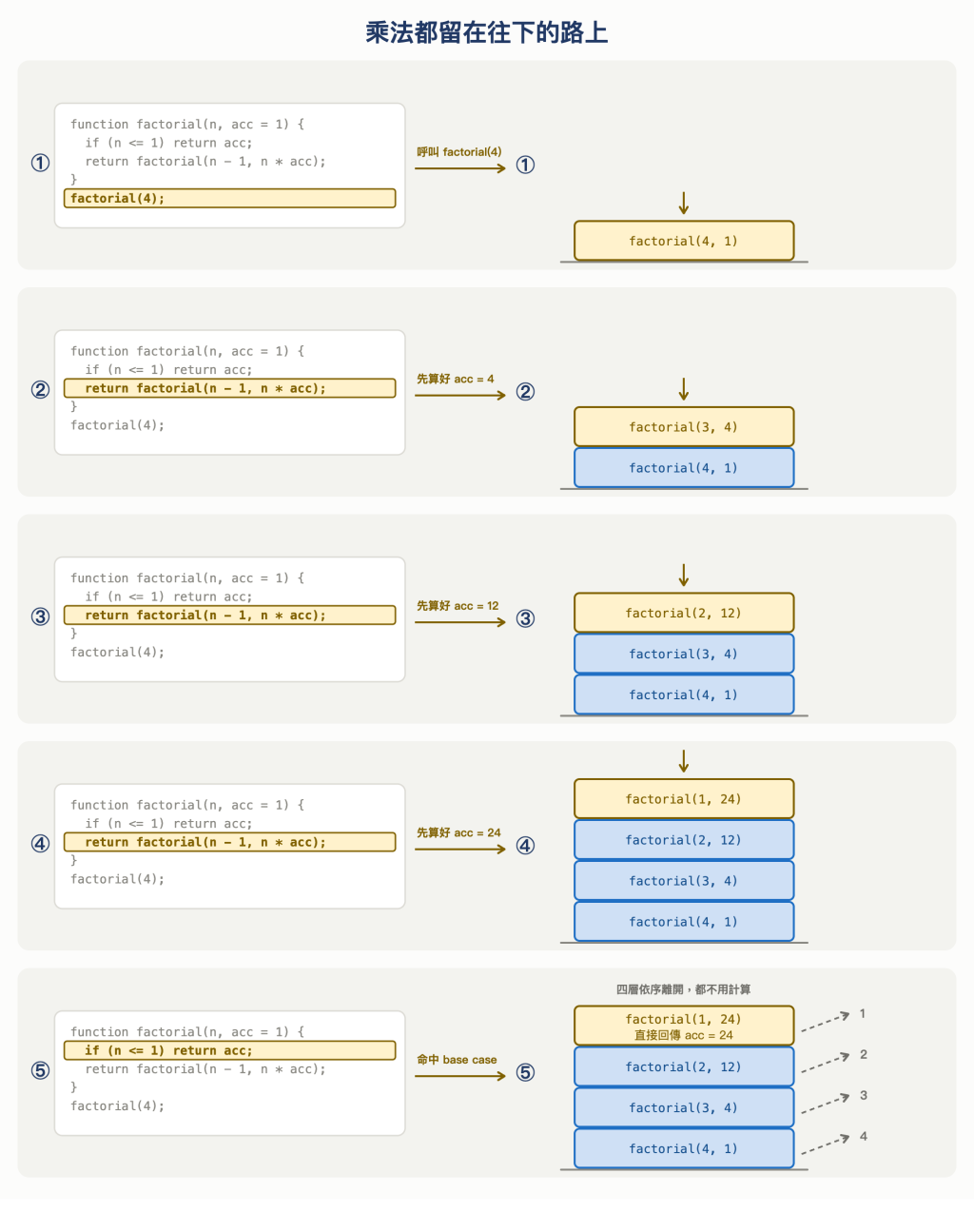
Task: Click circled 2 after '先算好 acc = 4' arrow
Action: point(525,392)
